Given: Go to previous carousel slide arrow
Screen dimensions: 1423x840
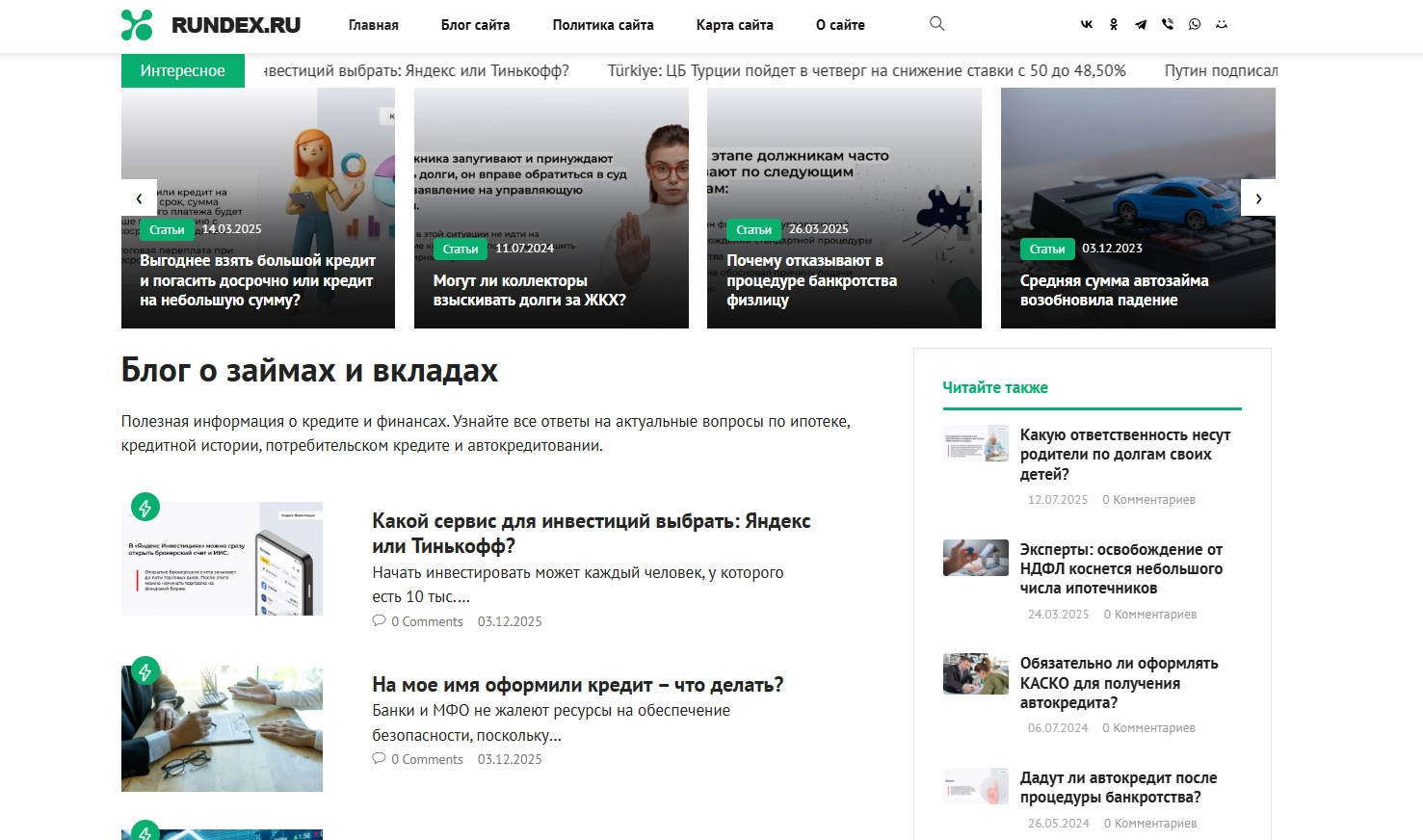Looking at the screenshot, I should tap(139, 198).
